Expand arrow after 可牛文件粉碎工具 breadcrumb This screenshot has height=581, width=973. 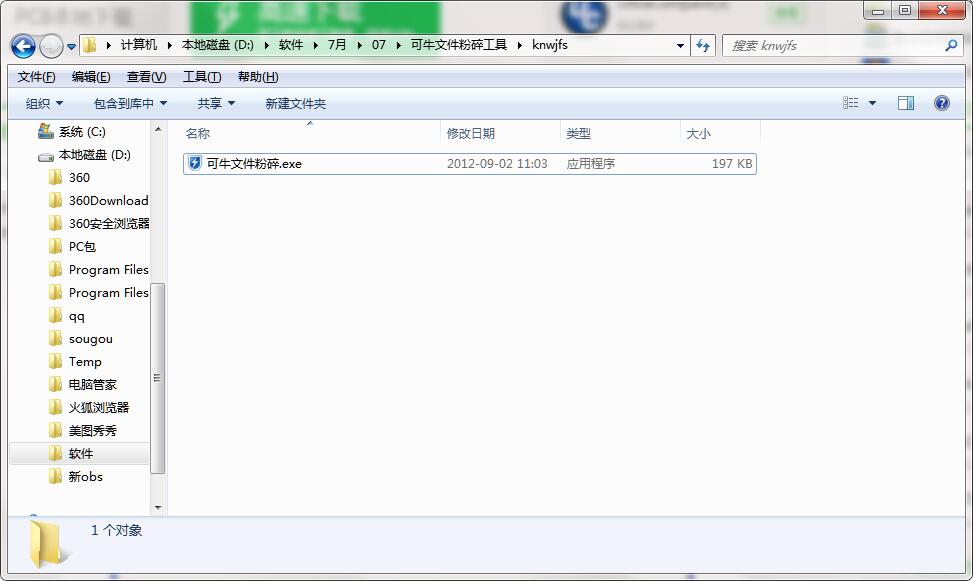(x=519, y=45)
